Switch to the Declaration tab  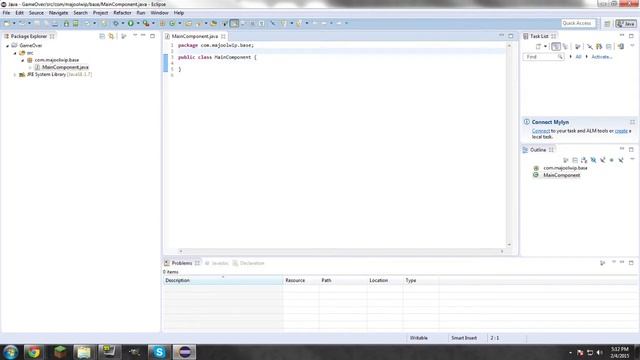pyautogui.click(x=248, y=263)
